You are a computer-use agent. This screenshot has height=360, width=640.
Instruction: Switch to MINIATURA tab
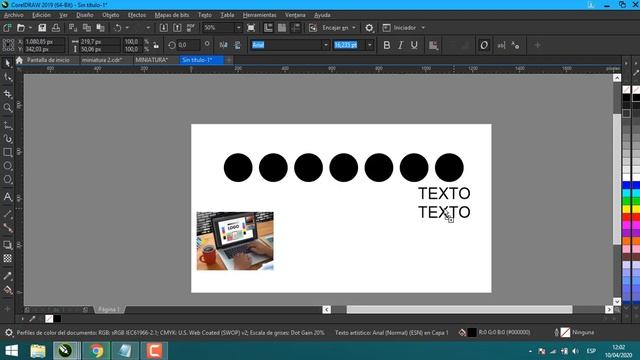(151, 60)
